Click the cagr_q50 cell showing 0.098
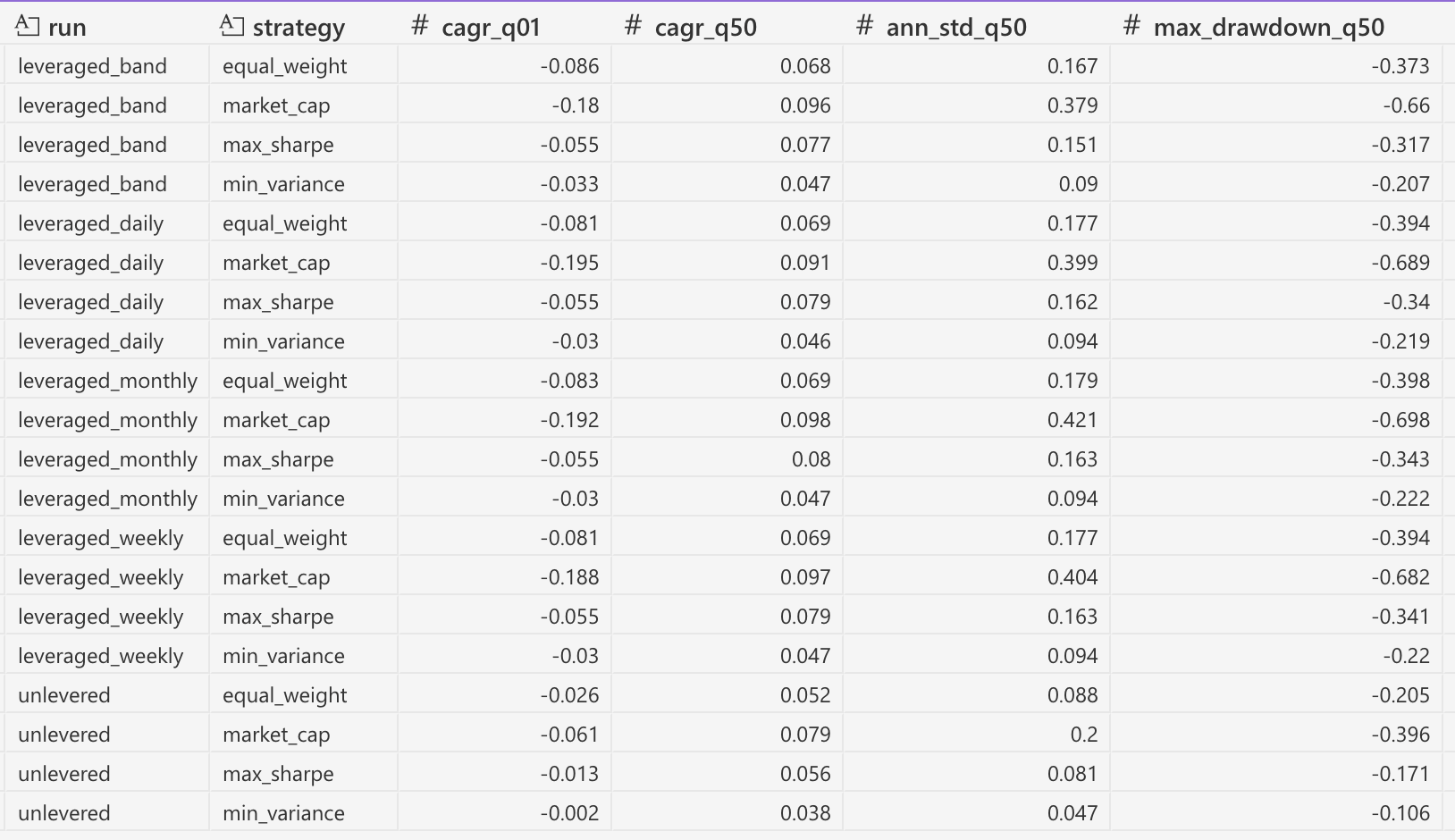Image resolution: width=1455 pixels, height=840 pixels. 727,420
